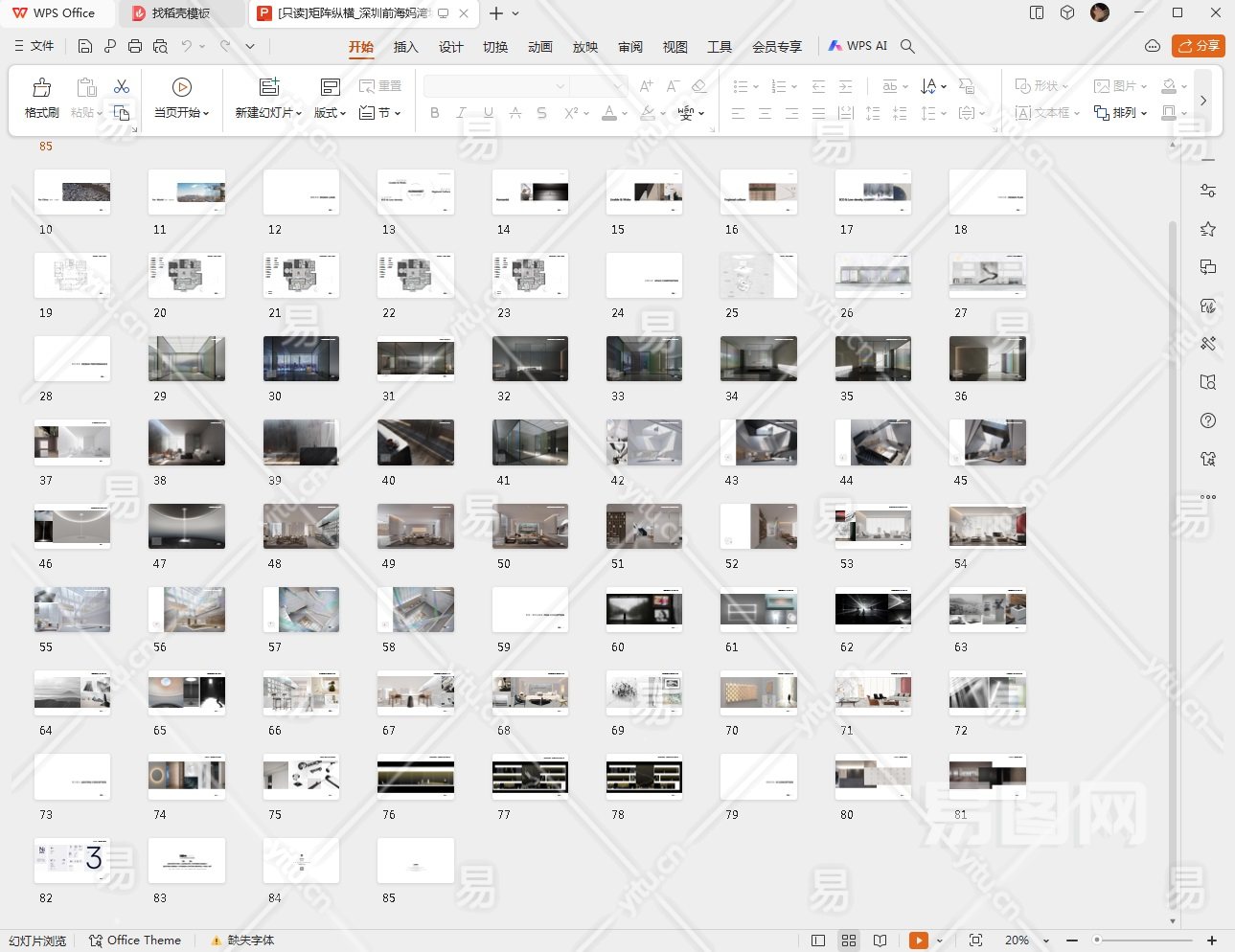Screen dimensions: 1235x952
Task: Click the orange play slideshow button
Action: click(918, 941)
